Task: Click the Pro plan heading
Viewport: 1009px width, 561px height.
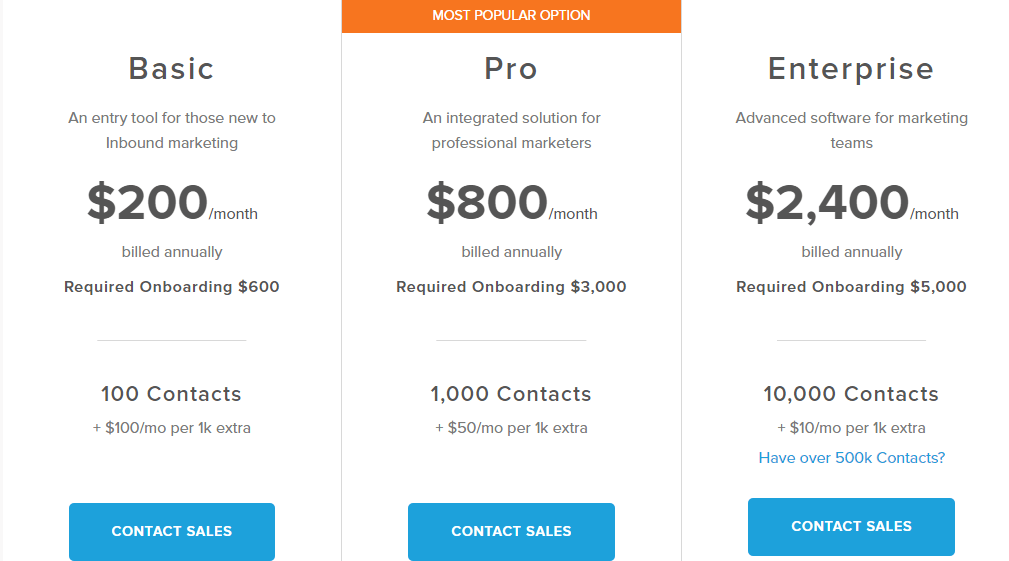Action: pyautogui.click(x=511, y=69)
